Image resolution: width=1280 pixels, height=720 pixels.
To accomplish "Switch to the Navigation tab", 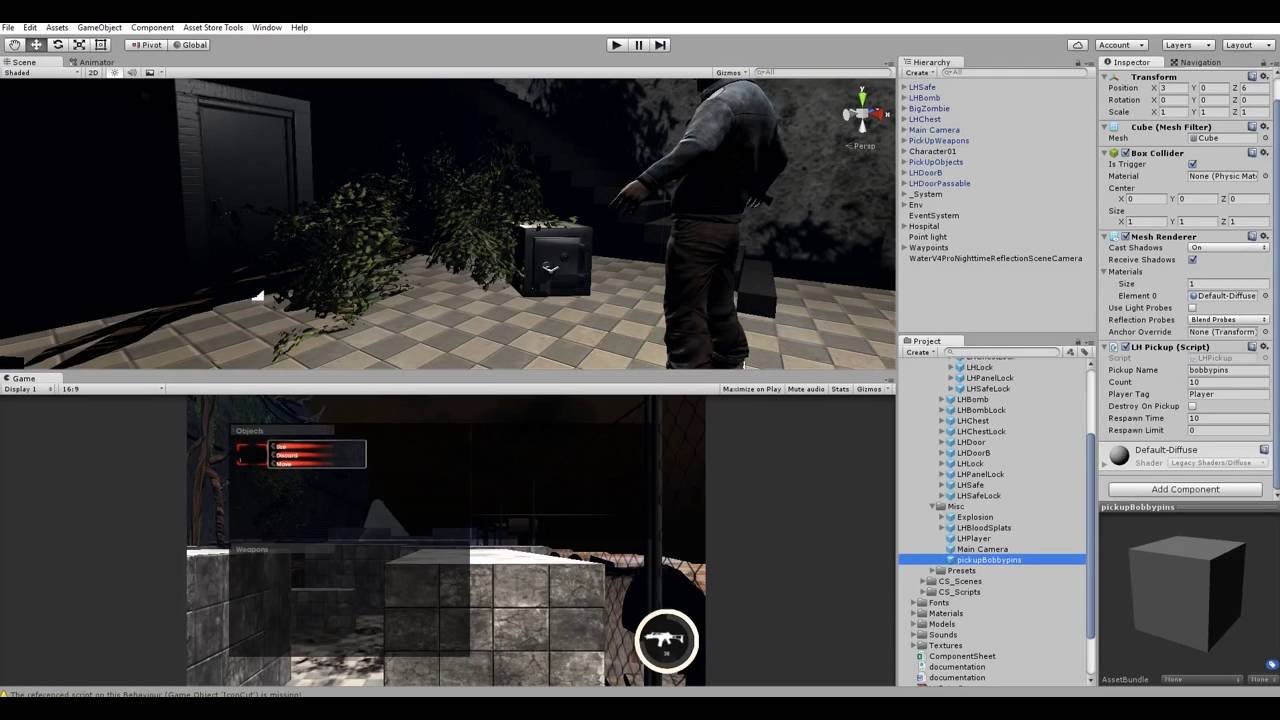I will (x=1195, y=62).
